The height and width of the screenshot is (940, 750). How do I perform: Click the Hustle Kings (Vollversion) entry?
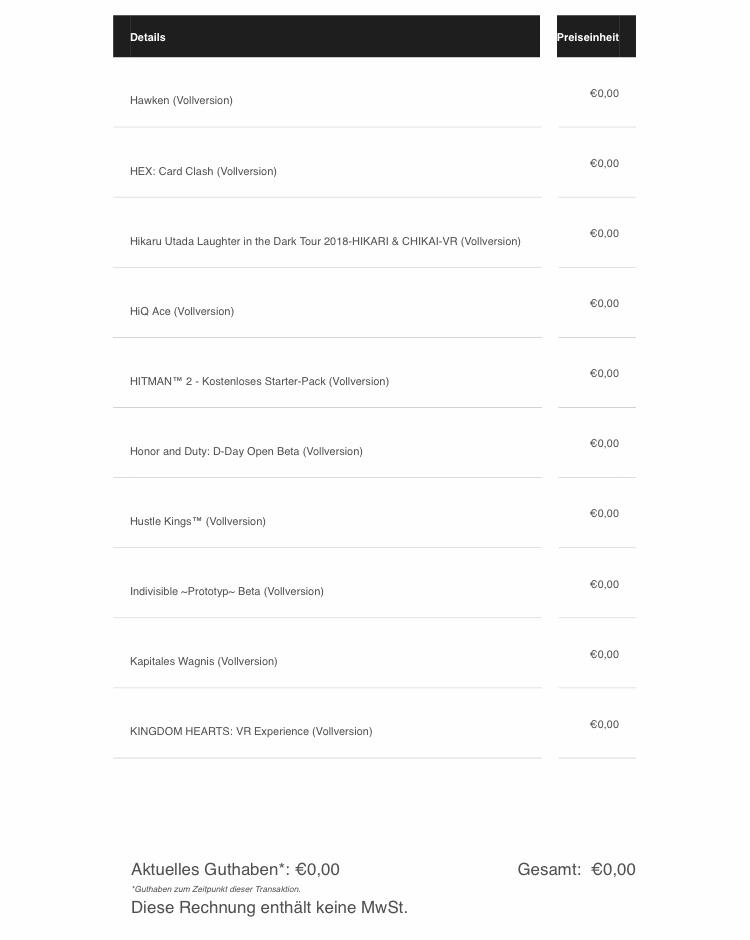point(198,521)
